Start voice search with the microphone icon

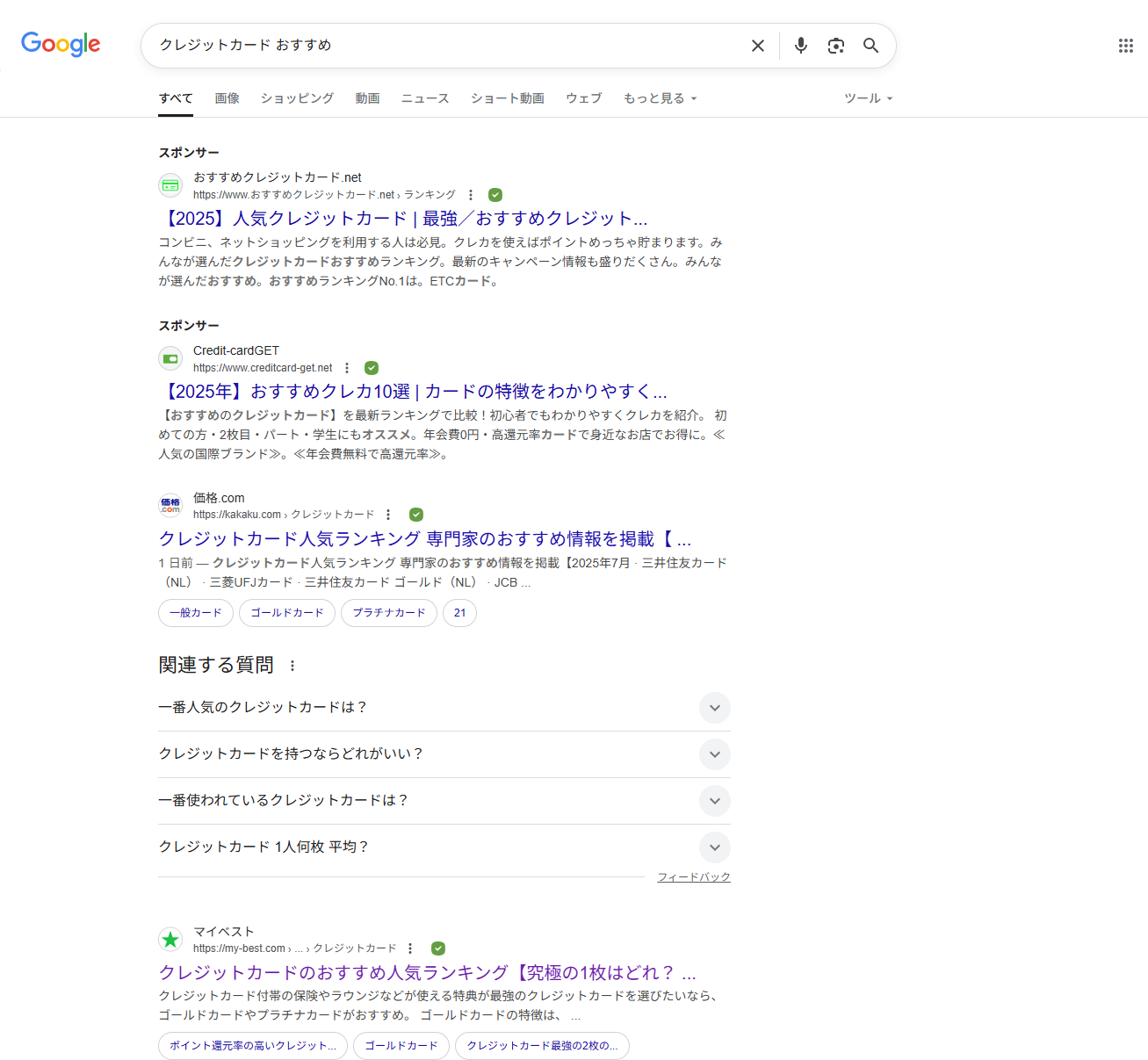pyautogui.click(x=801, y=46)
